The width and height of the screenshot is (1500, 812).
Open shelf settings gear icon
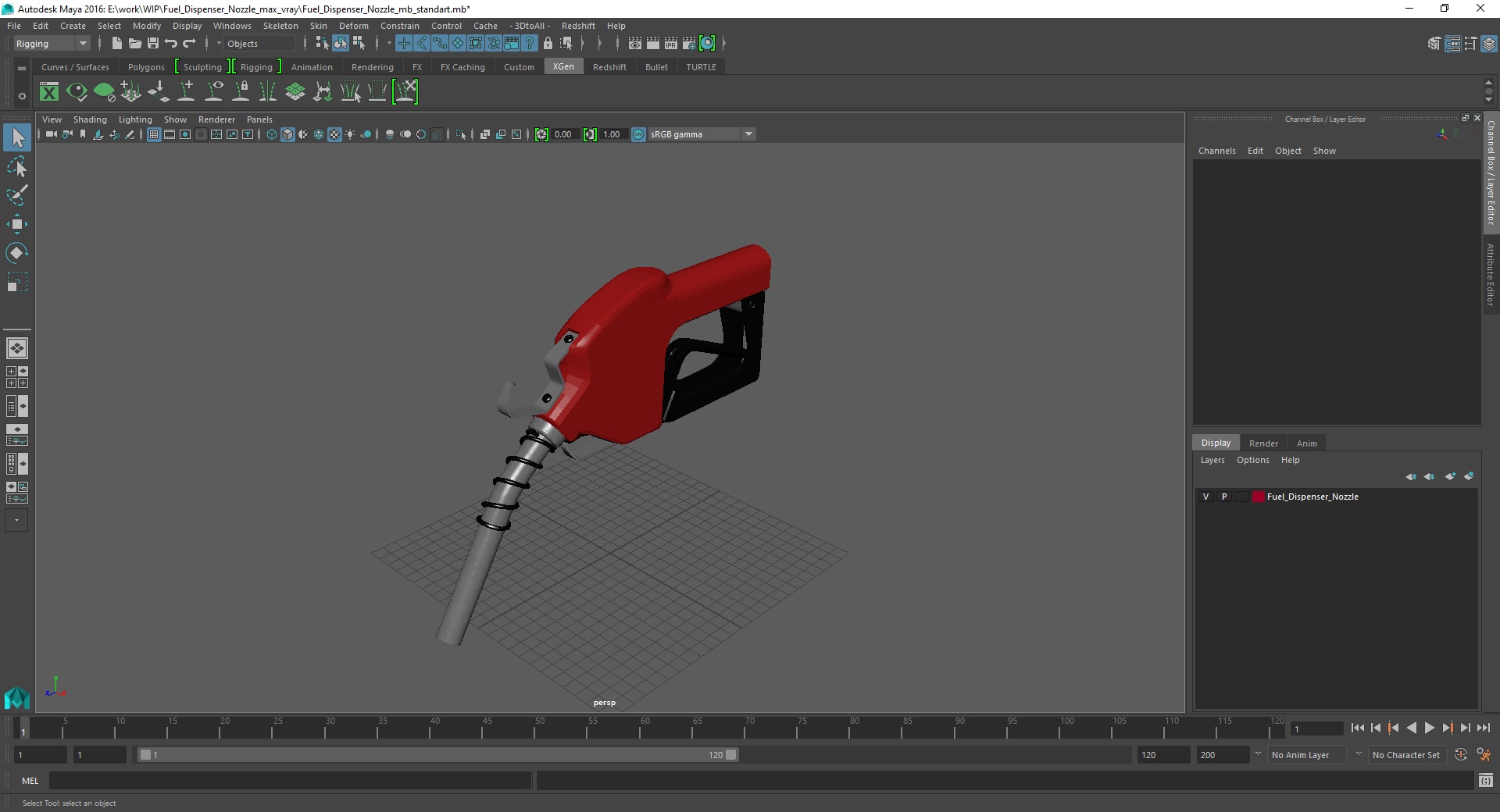click(x=22, y=96)
